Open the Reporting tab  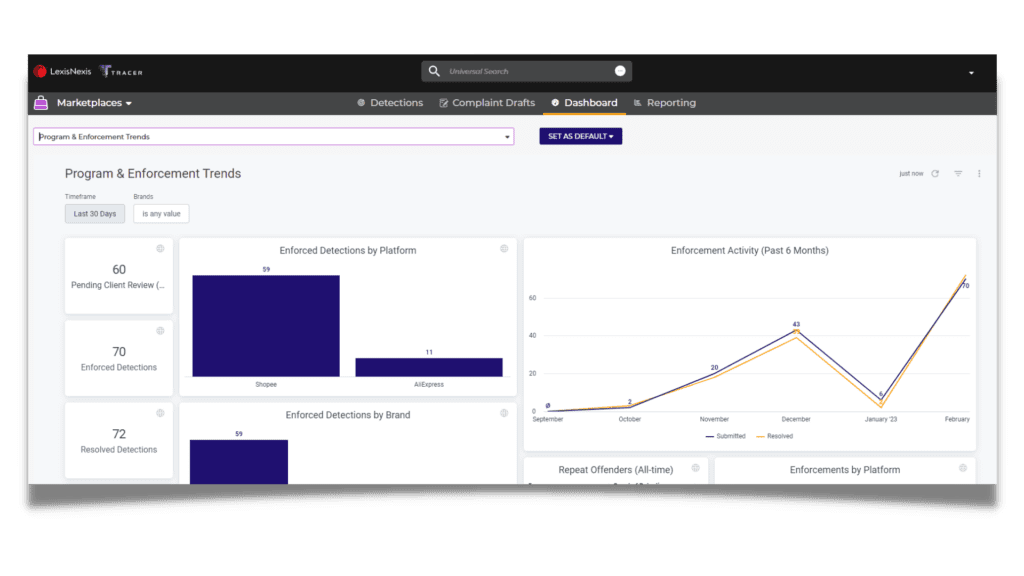coord(665,103)
